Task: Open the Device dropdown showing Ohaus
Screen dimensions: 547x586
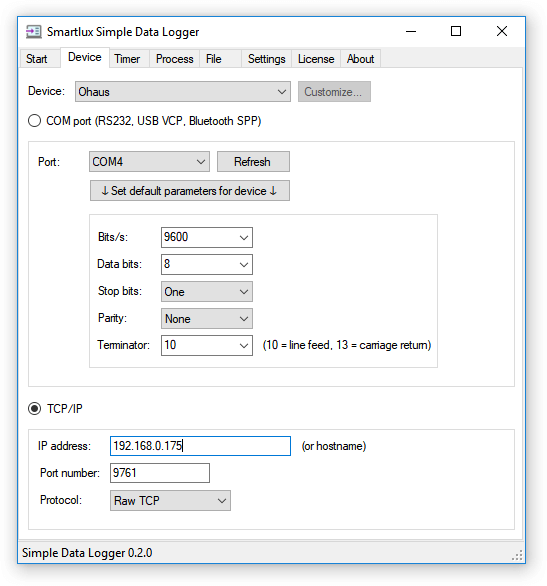Action: [183, 92]
